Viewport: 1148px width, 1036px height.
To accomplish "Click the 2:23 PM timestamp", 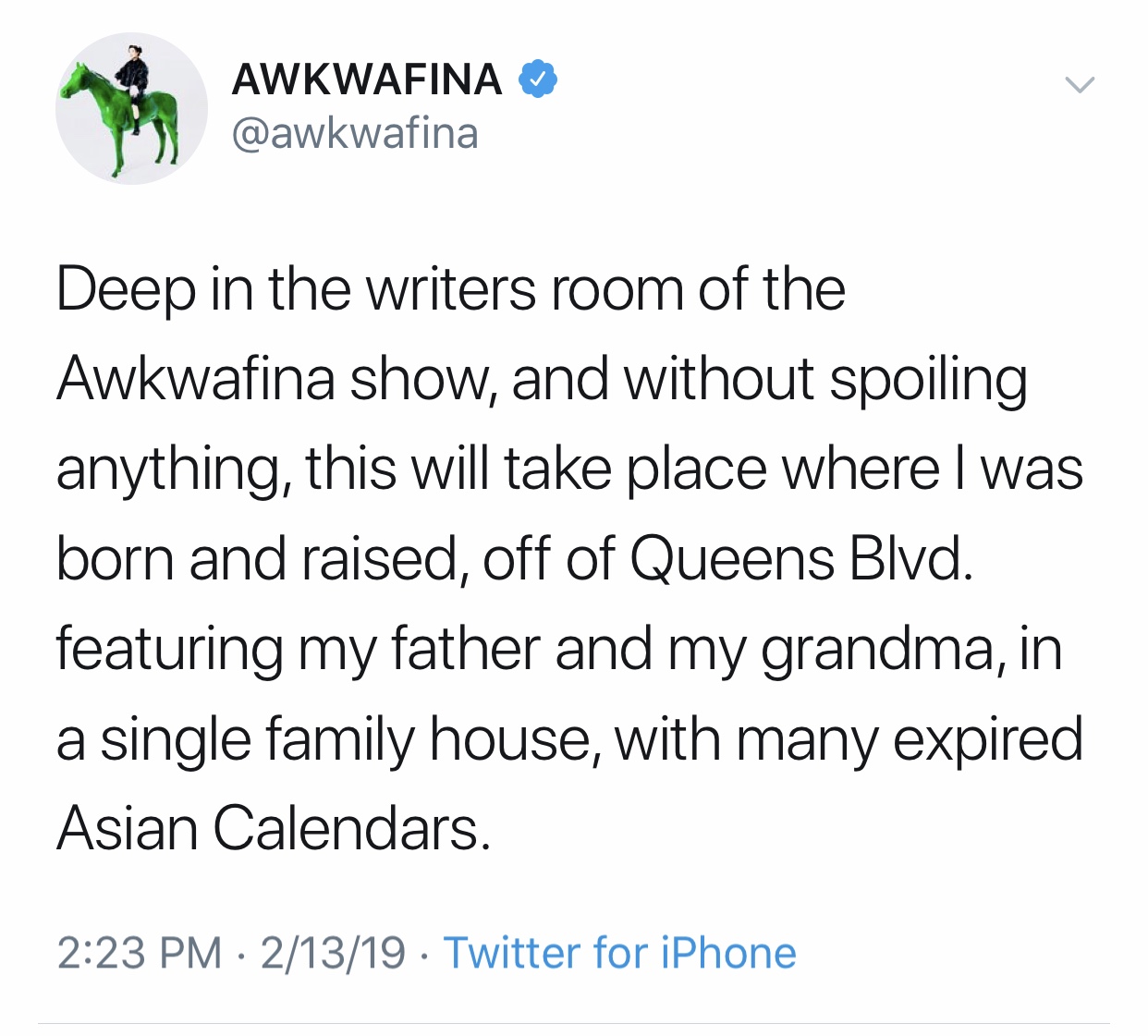I will [139, 953].
